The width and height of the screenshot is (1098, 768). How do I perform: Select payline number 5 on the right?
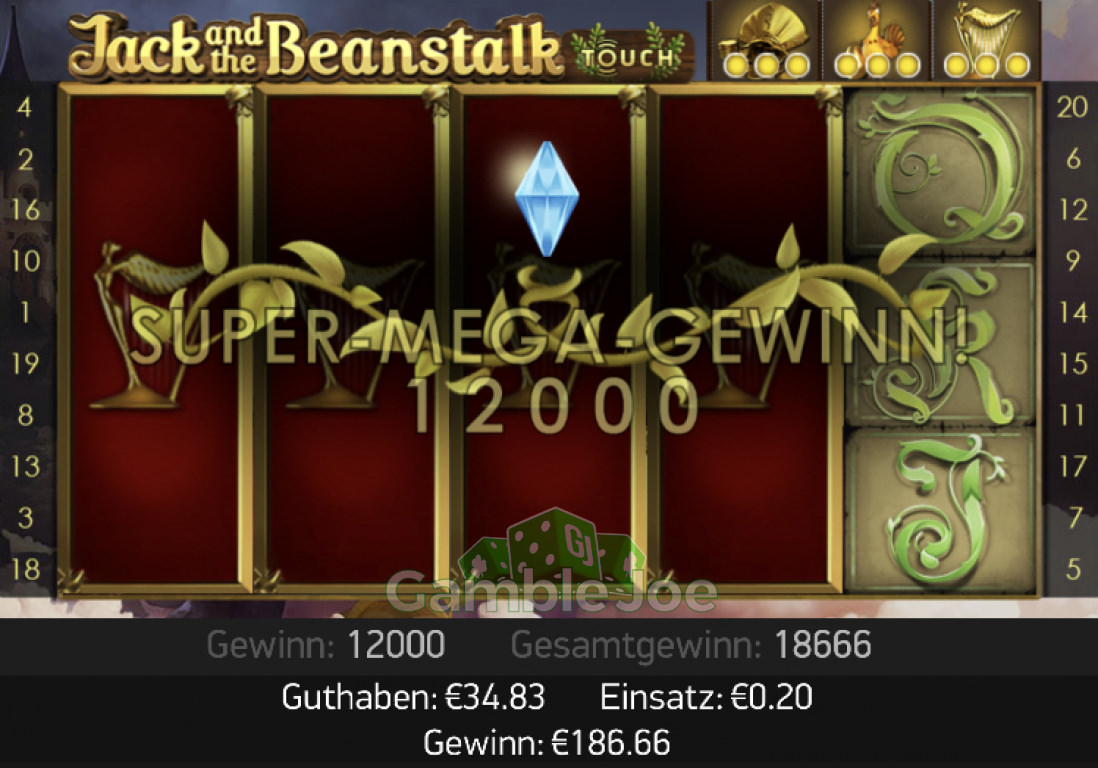(x=1073, y=569)
